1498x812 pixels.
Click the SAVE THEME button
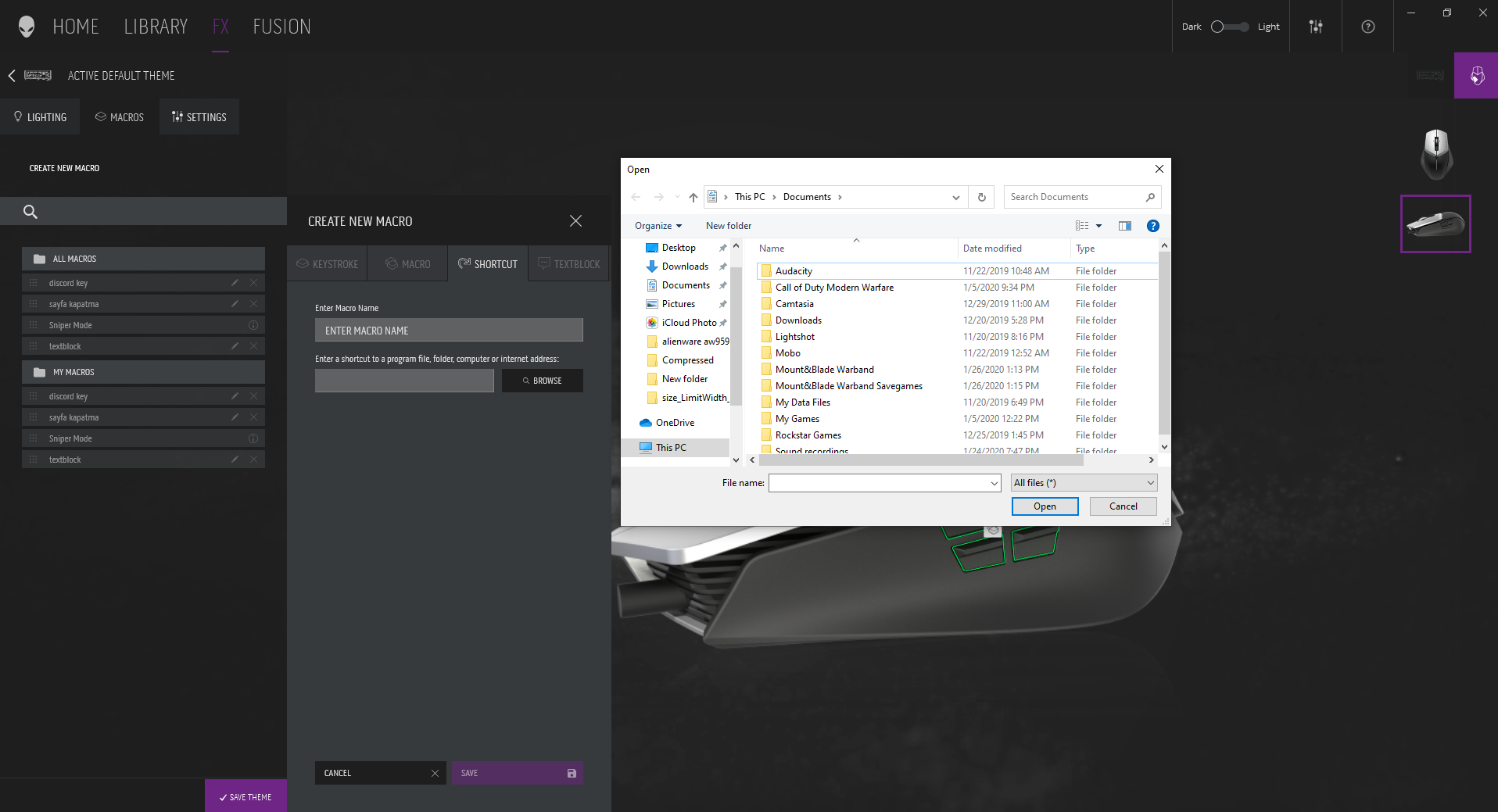click(x=245, y=796)
